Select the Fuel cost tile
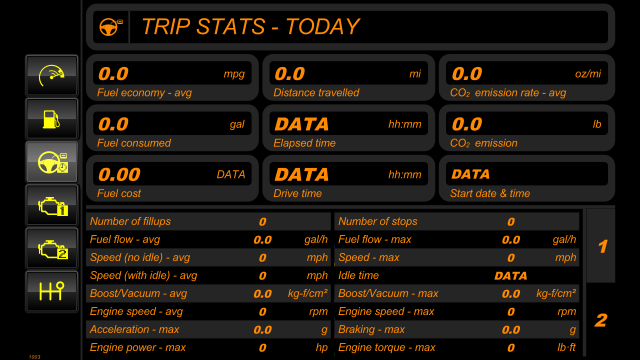Viewport: 640px width, 360px height. pyautogui.click(x=172, y=179)
